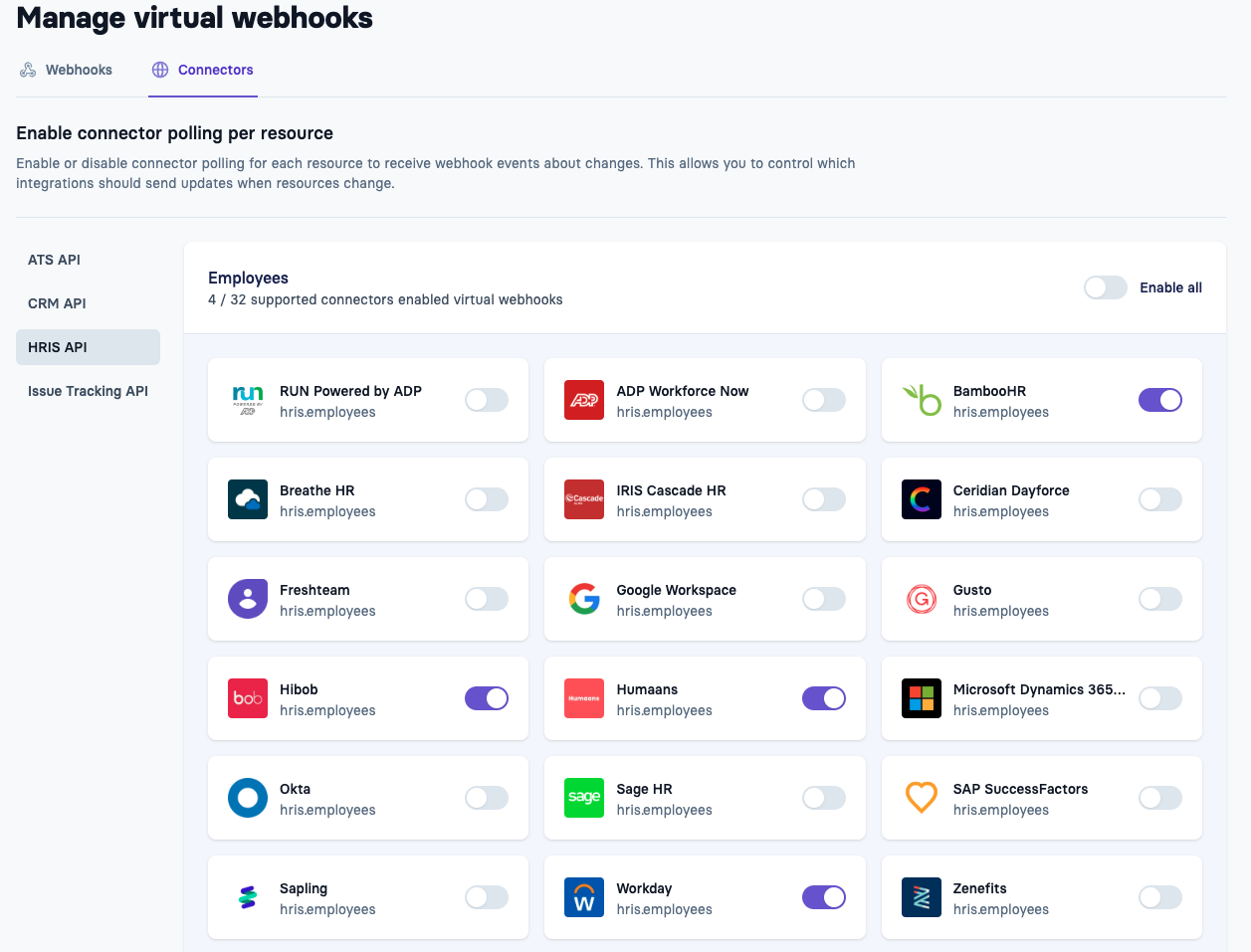Switch on SAP SuccessFactors toggle
This screenshot has height=952, width=1251.
[x=1160, y=798]
